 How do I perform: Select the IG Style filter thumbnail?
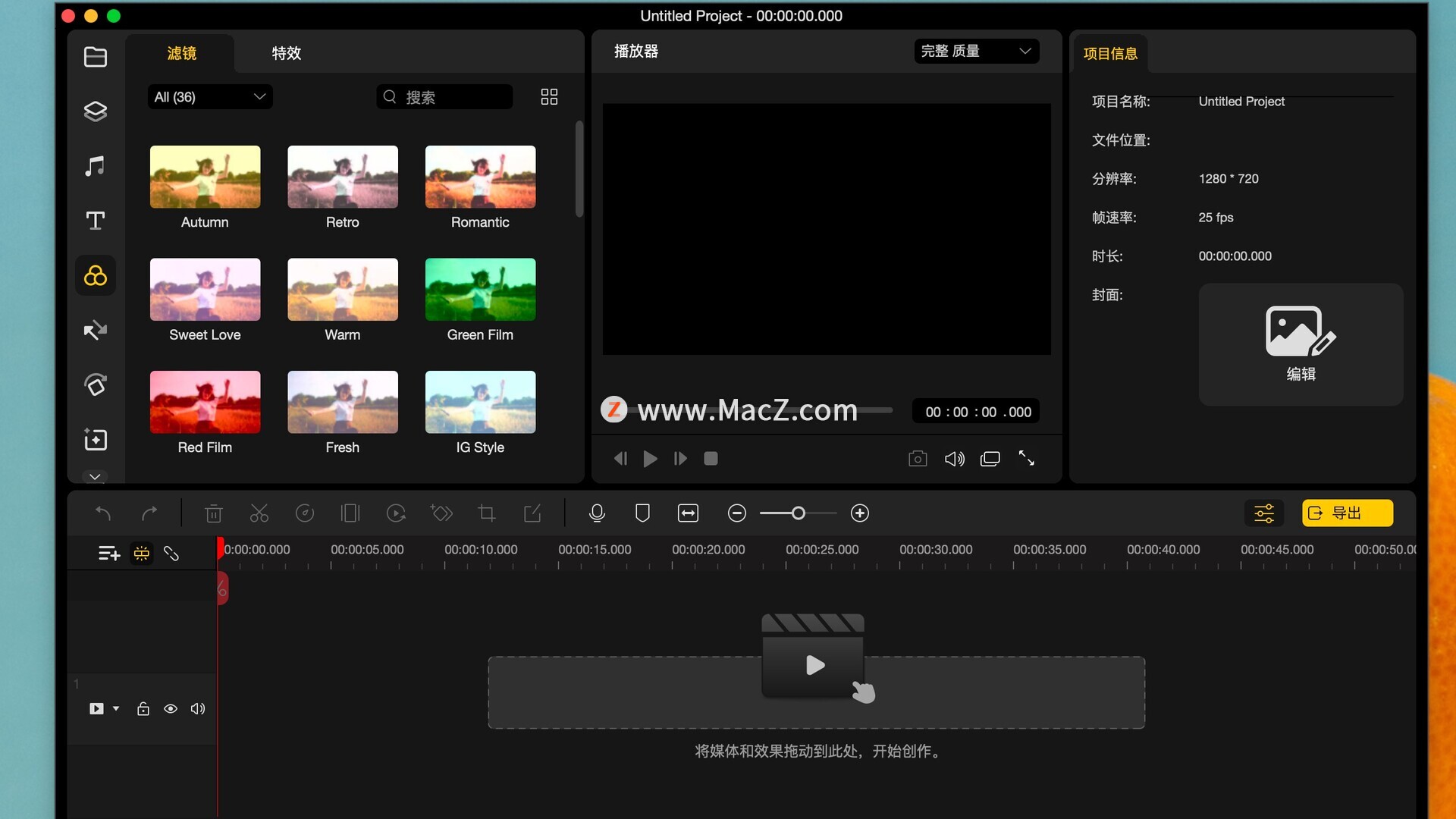480,402
